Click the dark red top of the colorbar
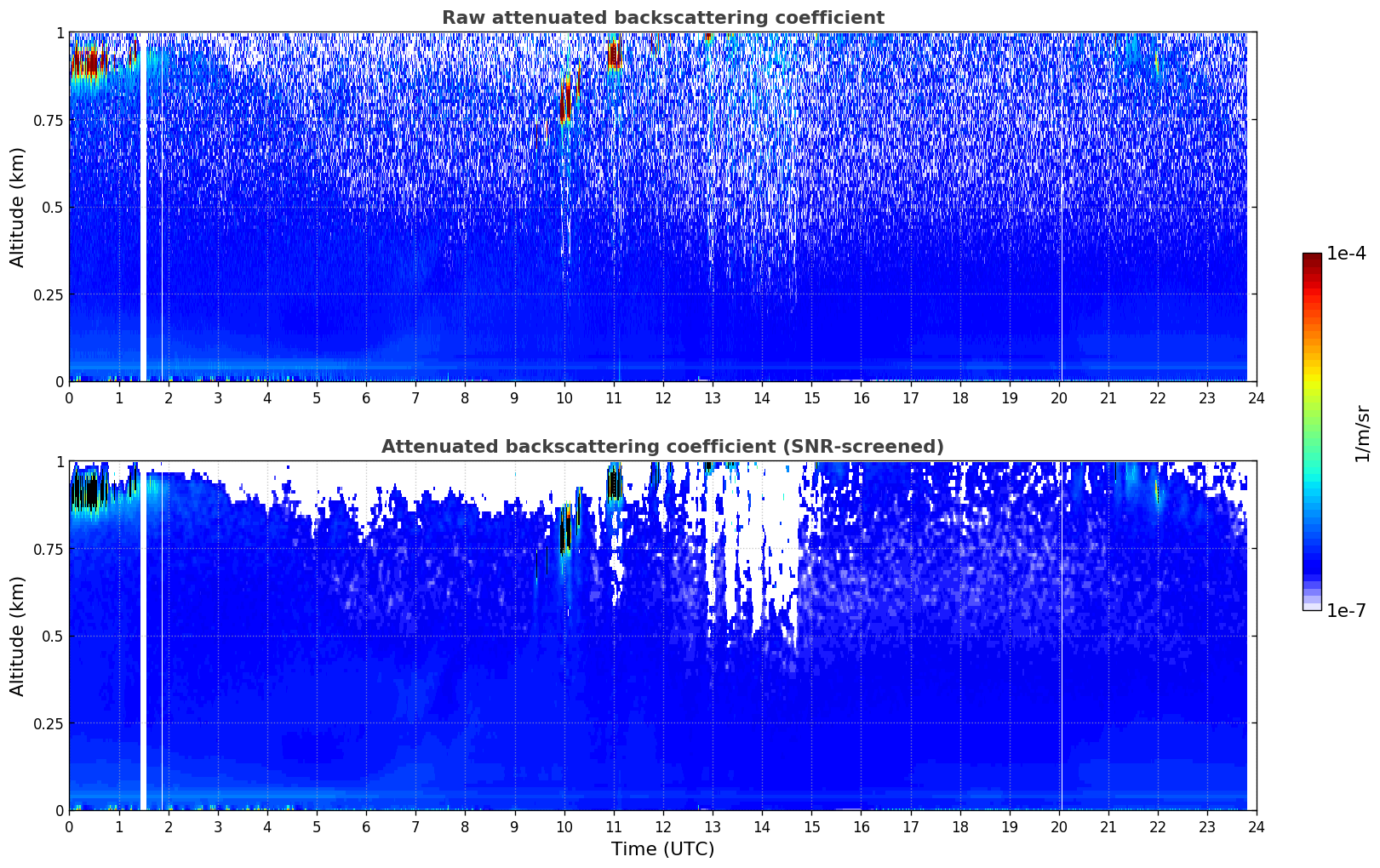This screenshot has height=868, width=1380. [x=1311, y=259]
